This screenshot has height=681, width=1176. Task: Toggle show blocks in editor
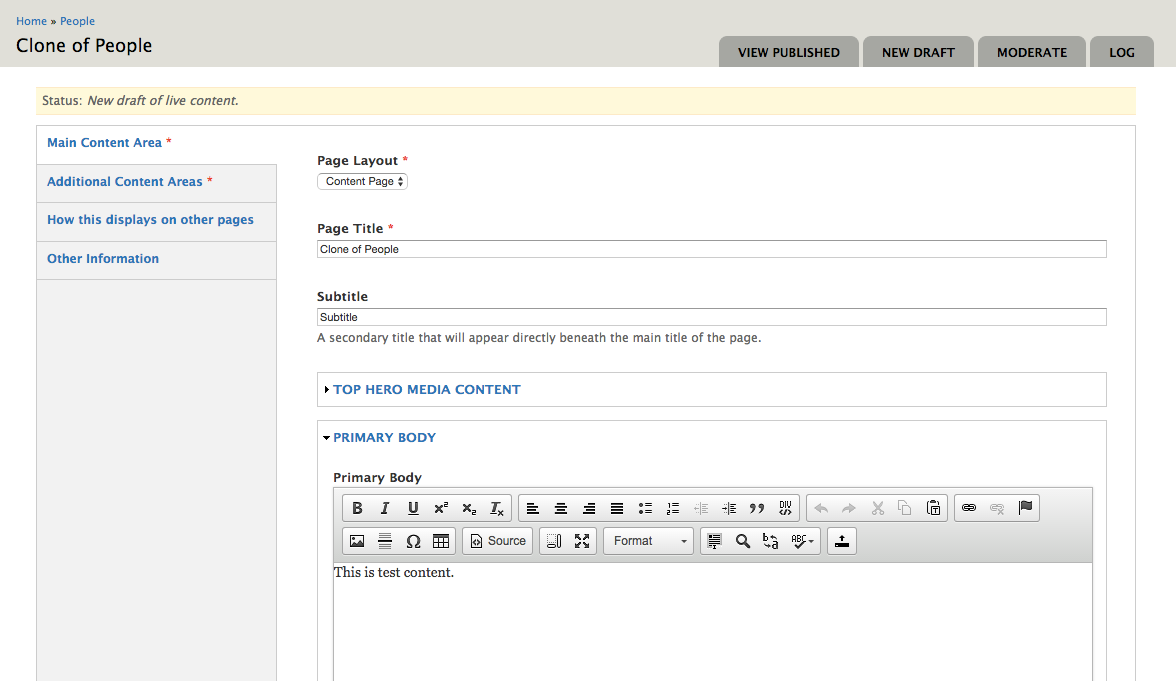(554, 541)
